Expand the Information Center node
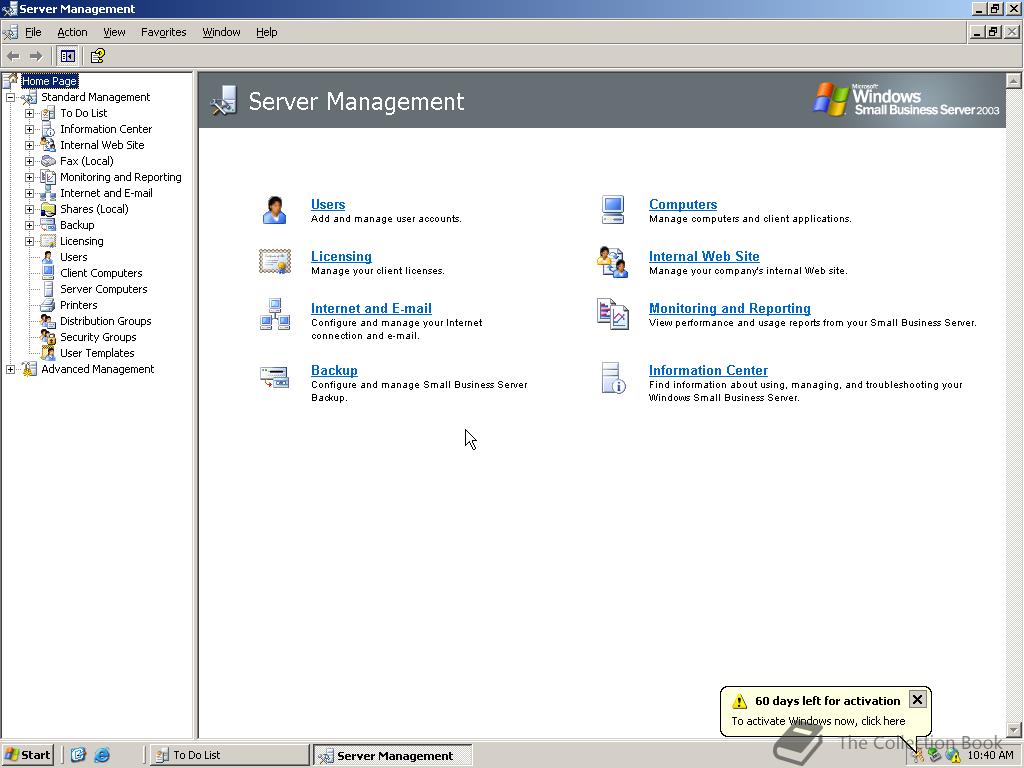1024x768 pixels. click(29, 129)
